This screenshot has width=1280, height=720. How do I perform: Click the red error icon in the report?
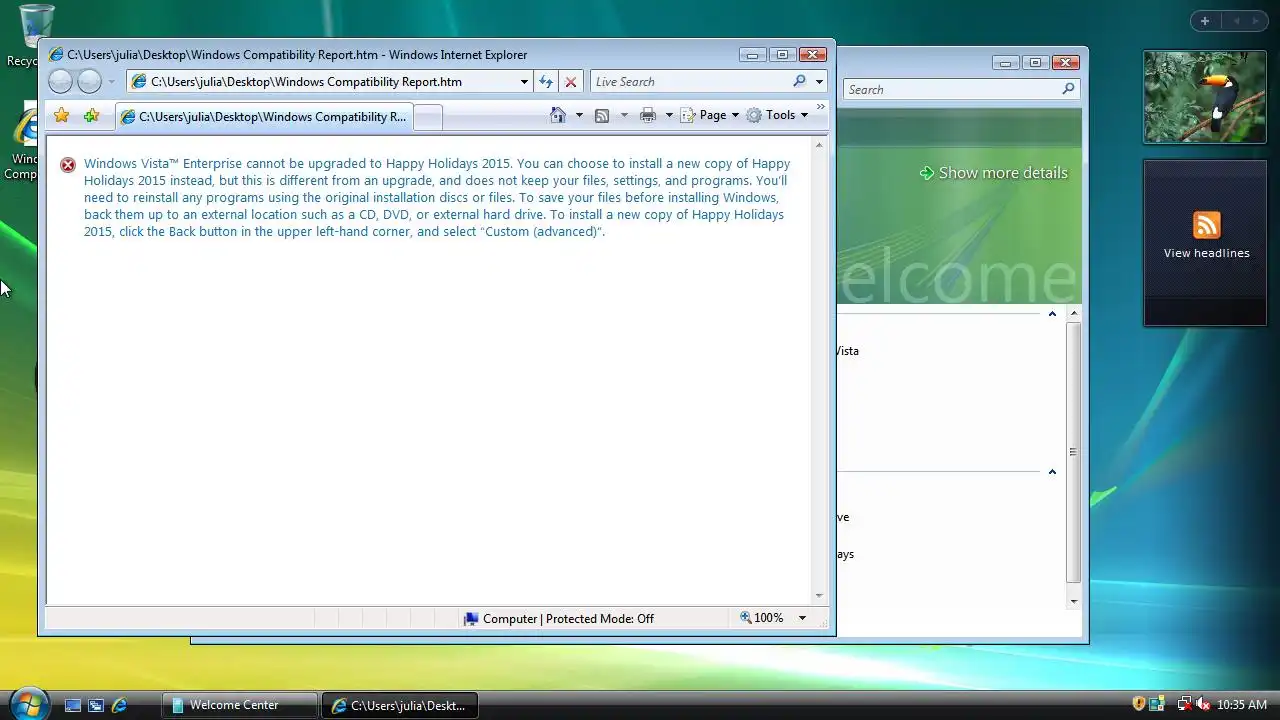coord(68,165)
